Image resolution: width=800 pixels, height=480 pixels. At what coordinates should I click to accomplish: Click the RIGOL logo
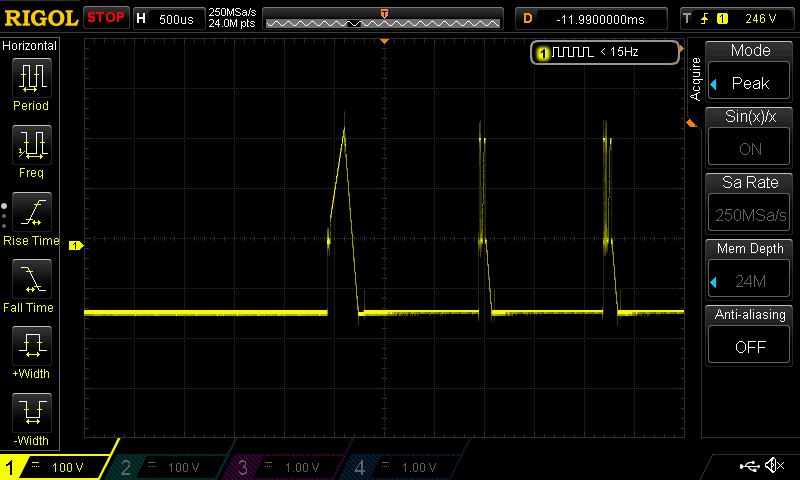tap(41, 19)
